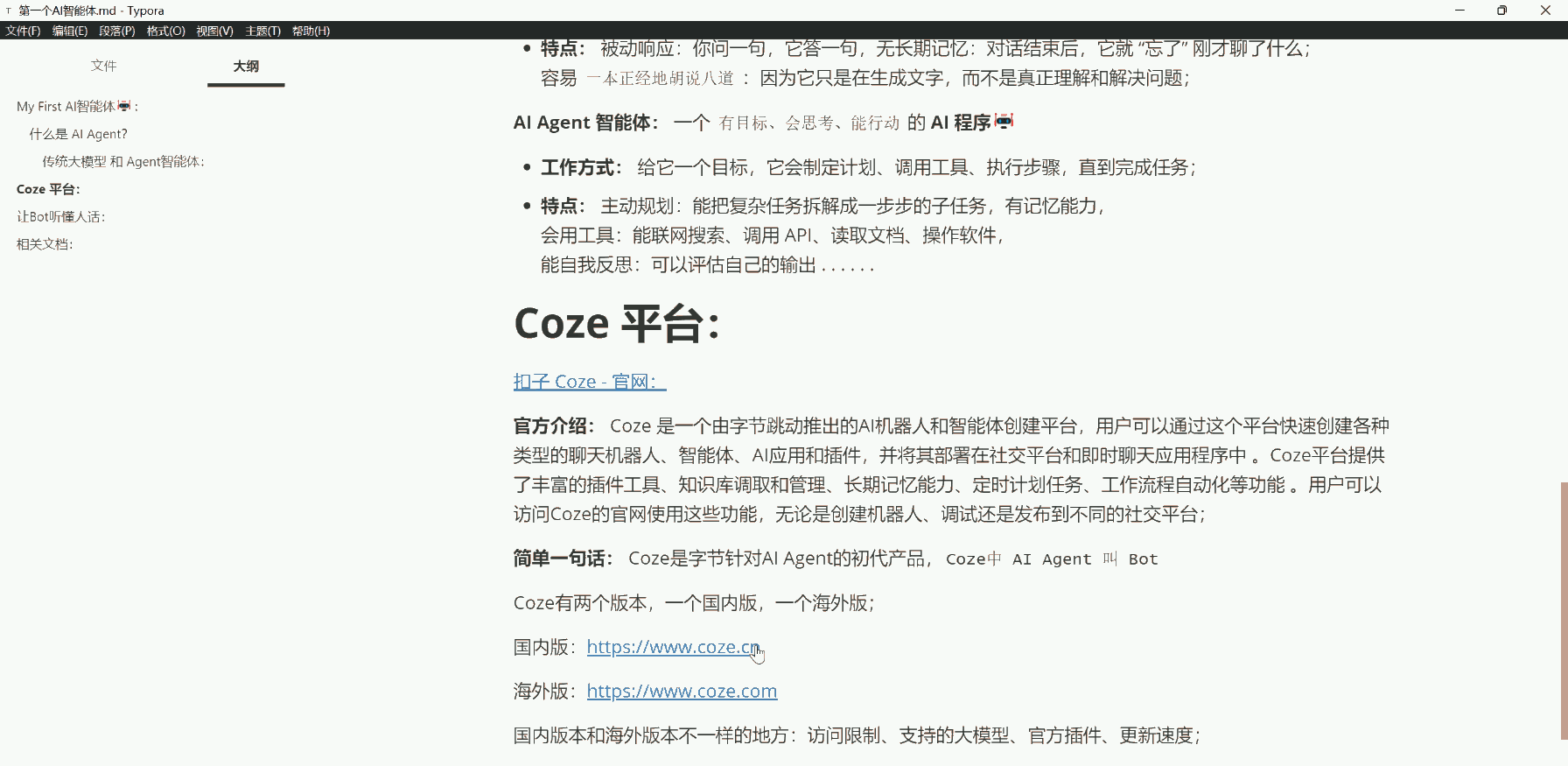Click the line 能自我反思
The height and width of the screenshot is (766, 1568).
(708, 264)
